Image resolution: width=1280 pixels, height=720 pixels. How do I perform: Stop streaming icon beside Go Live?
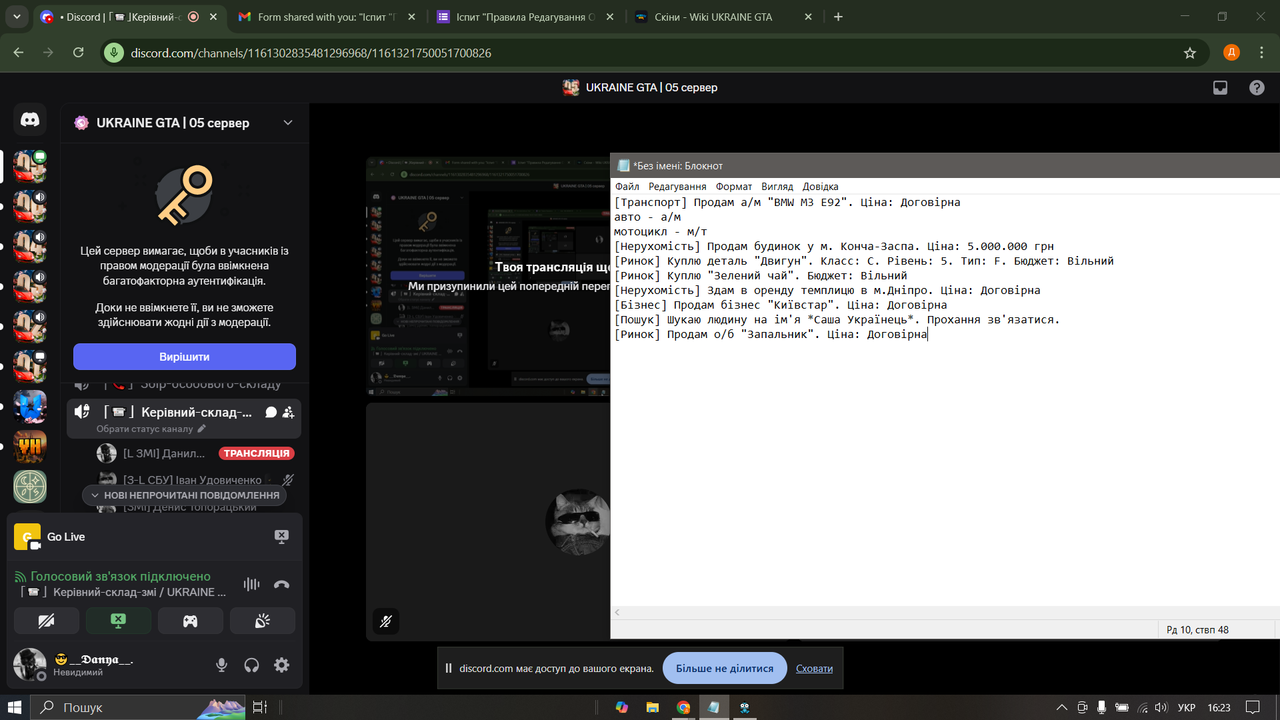pos(282,537)
